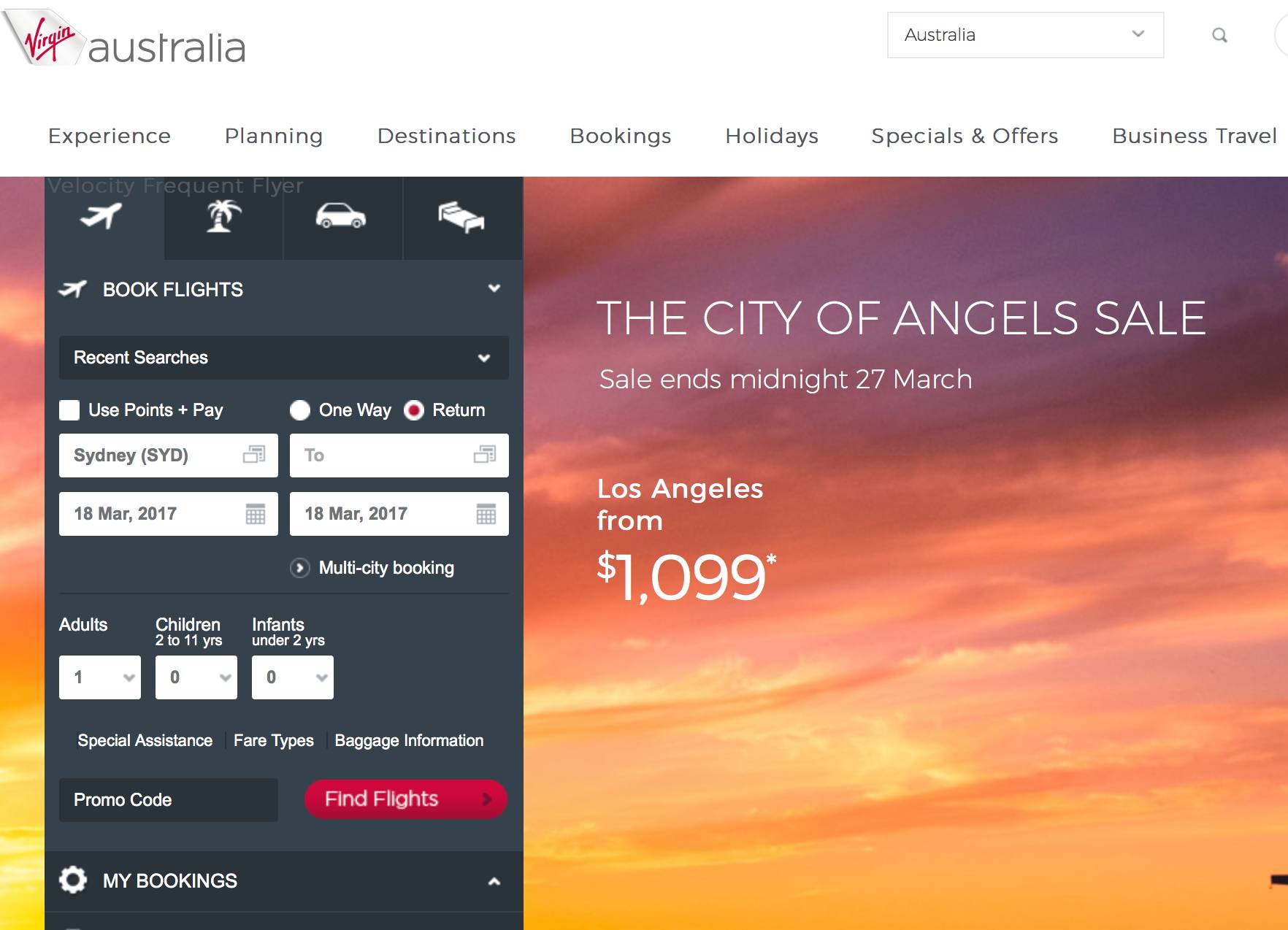Viewport: 1288px width, 930px height.
Task: Open the Special Assistance link
Action: click(x=145, y=740)
